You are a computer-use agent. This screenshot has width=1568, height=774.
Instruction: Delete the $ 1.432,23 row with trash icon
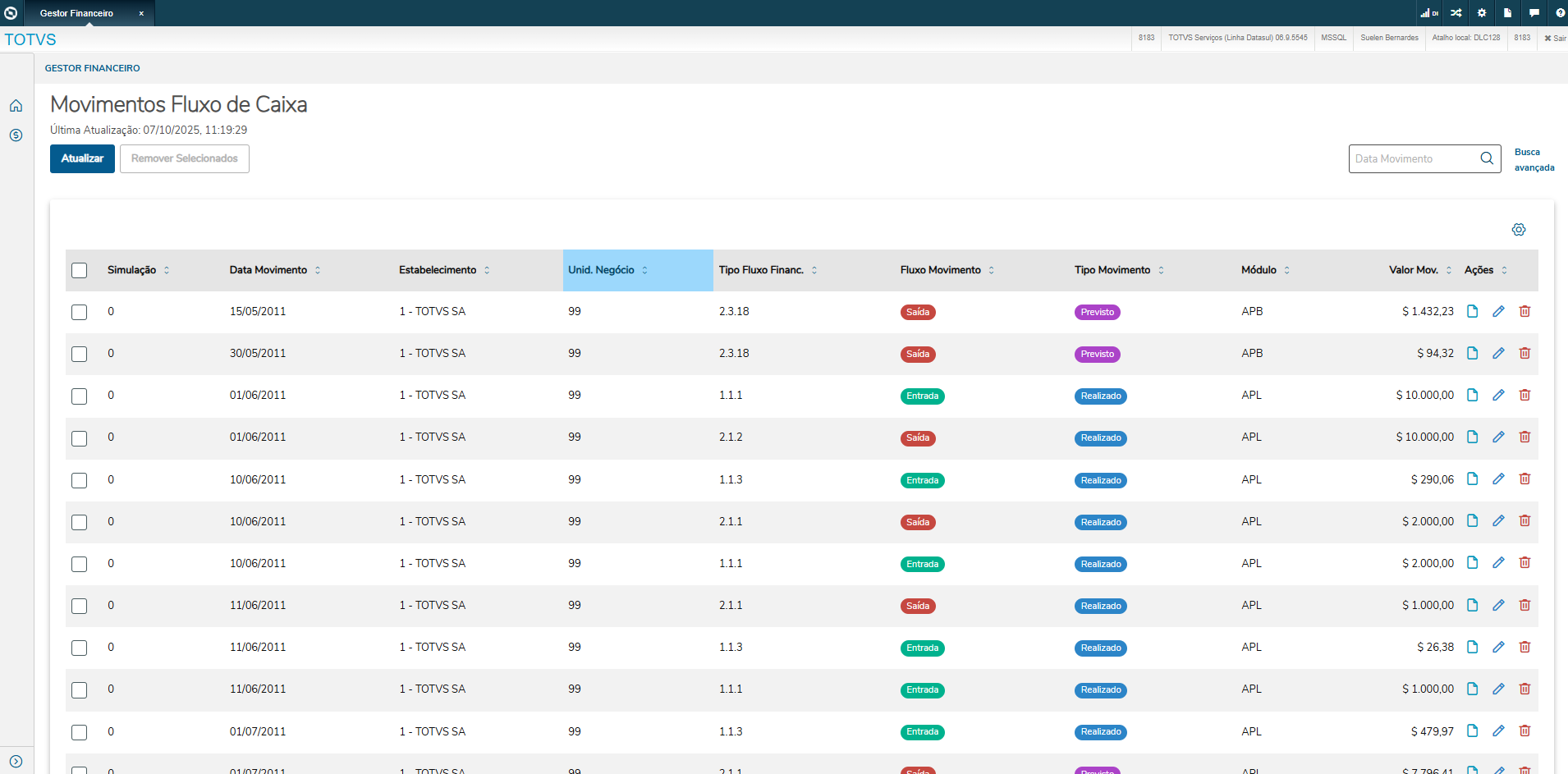[1524, 311]
